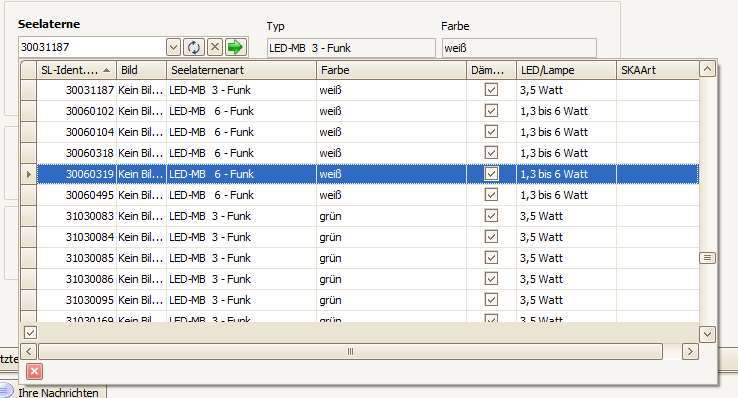
Task: Toggle the Dämmerung checkbox for row 31030086
Action: coord(491,279)
